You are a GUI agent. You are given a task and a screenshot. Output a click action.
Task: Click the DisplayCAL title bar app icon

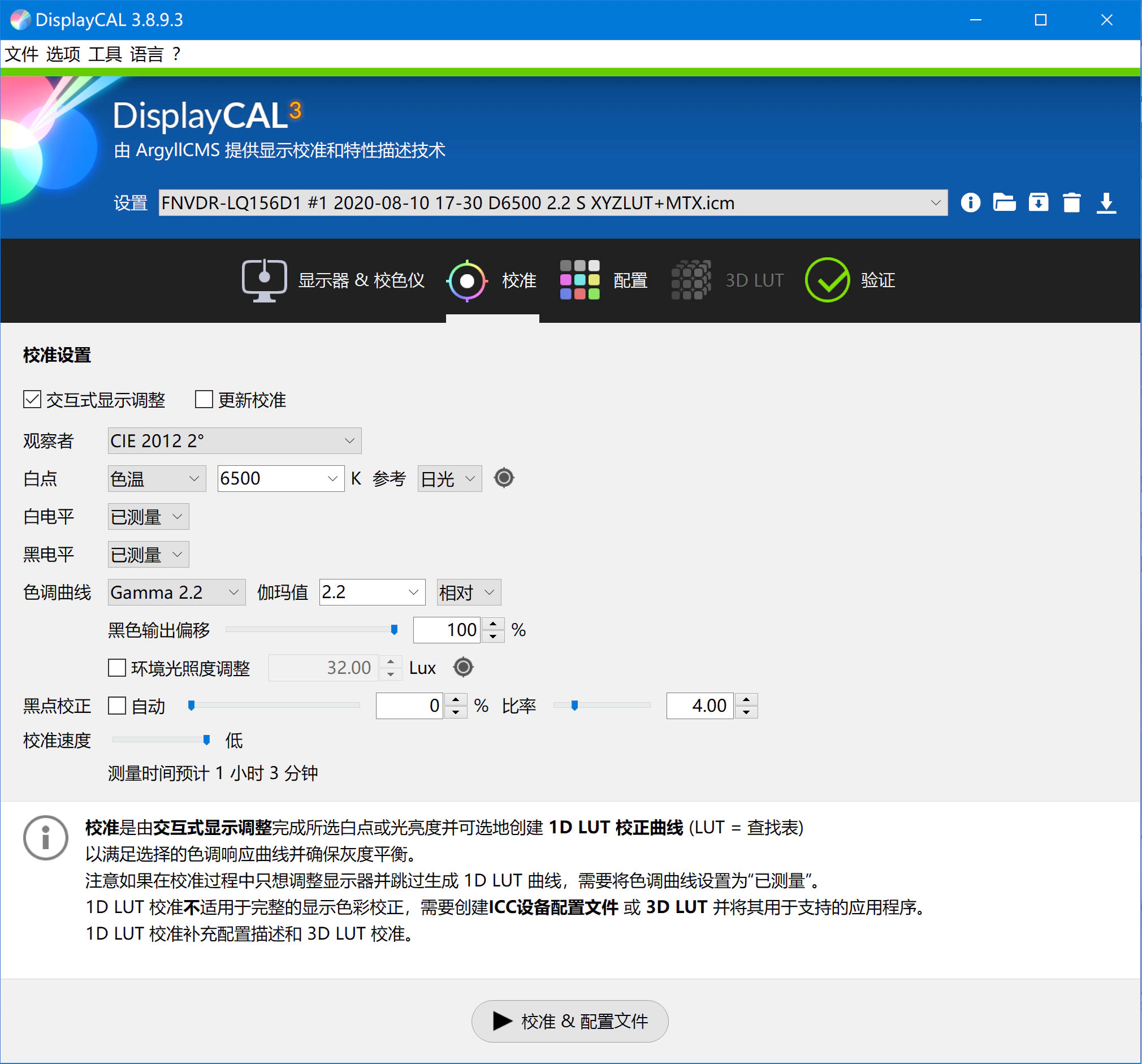tap(20, 20)
